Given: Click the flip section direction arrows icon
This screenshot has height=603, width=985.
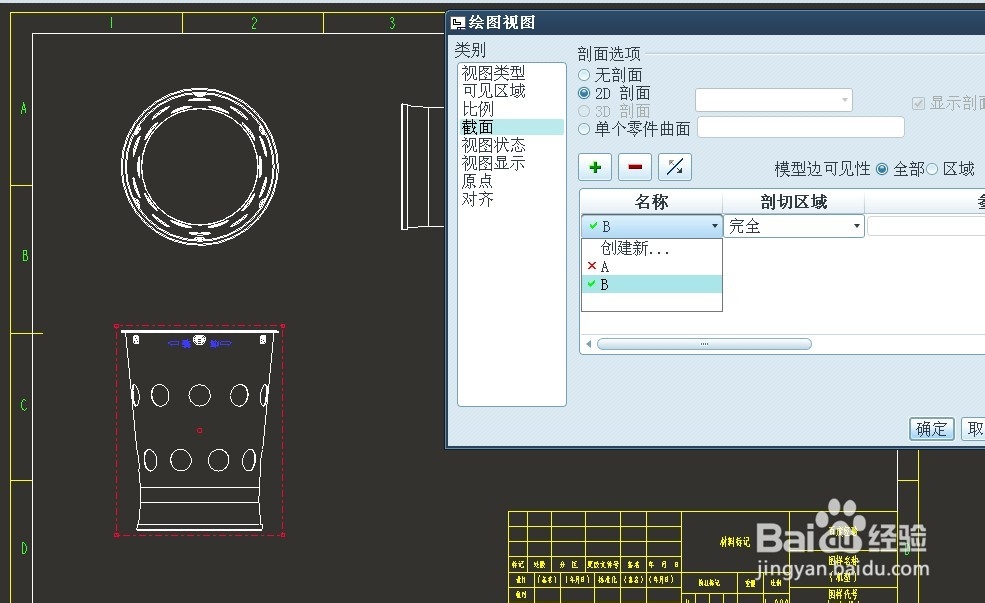Looking at the screenshot, I should [674, 167].
